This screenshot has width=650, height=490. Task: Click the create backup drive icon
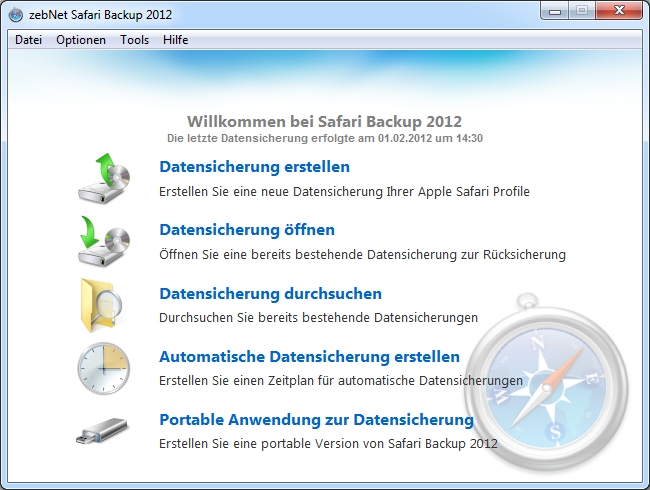[x=104, y=178]
